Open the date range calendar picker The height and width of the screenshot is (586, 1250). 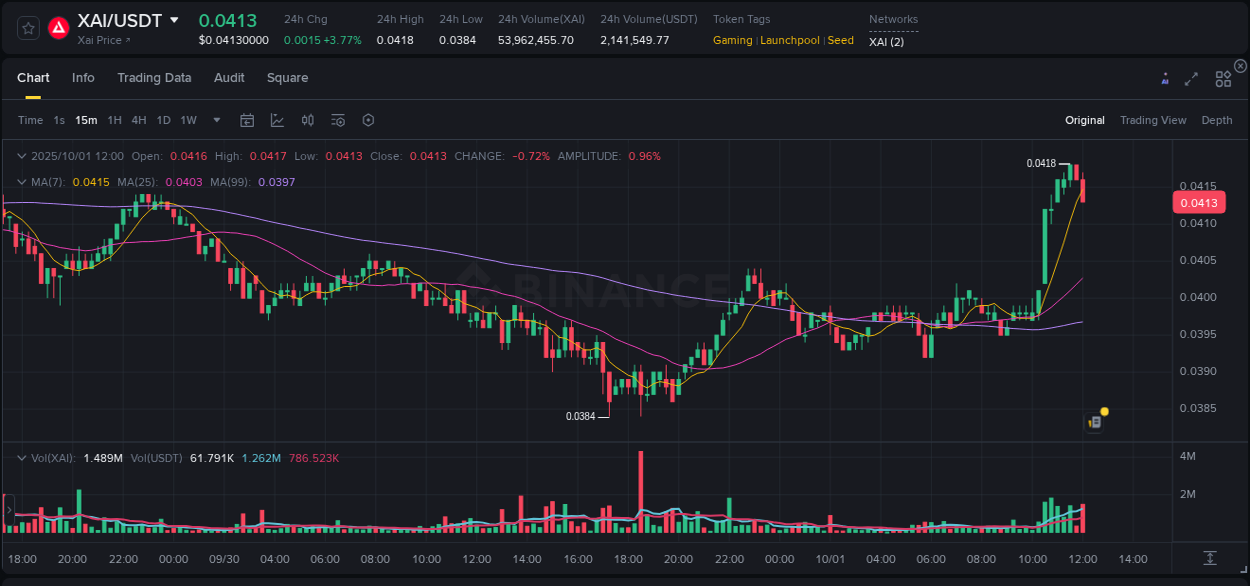tap(247, 120)
